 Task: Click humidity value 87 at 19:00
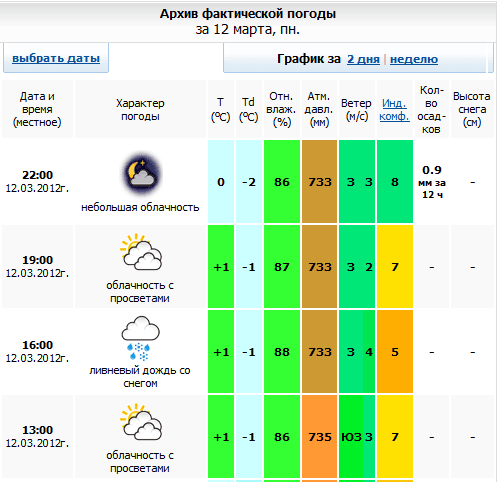[282, 267]
